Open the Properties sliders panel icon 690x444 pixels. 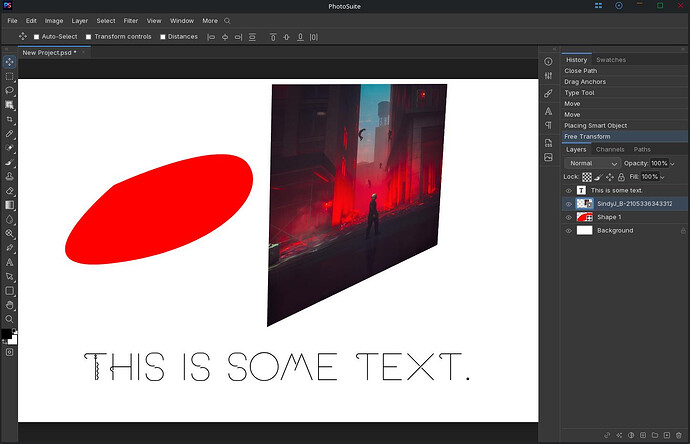coord(548,76)
